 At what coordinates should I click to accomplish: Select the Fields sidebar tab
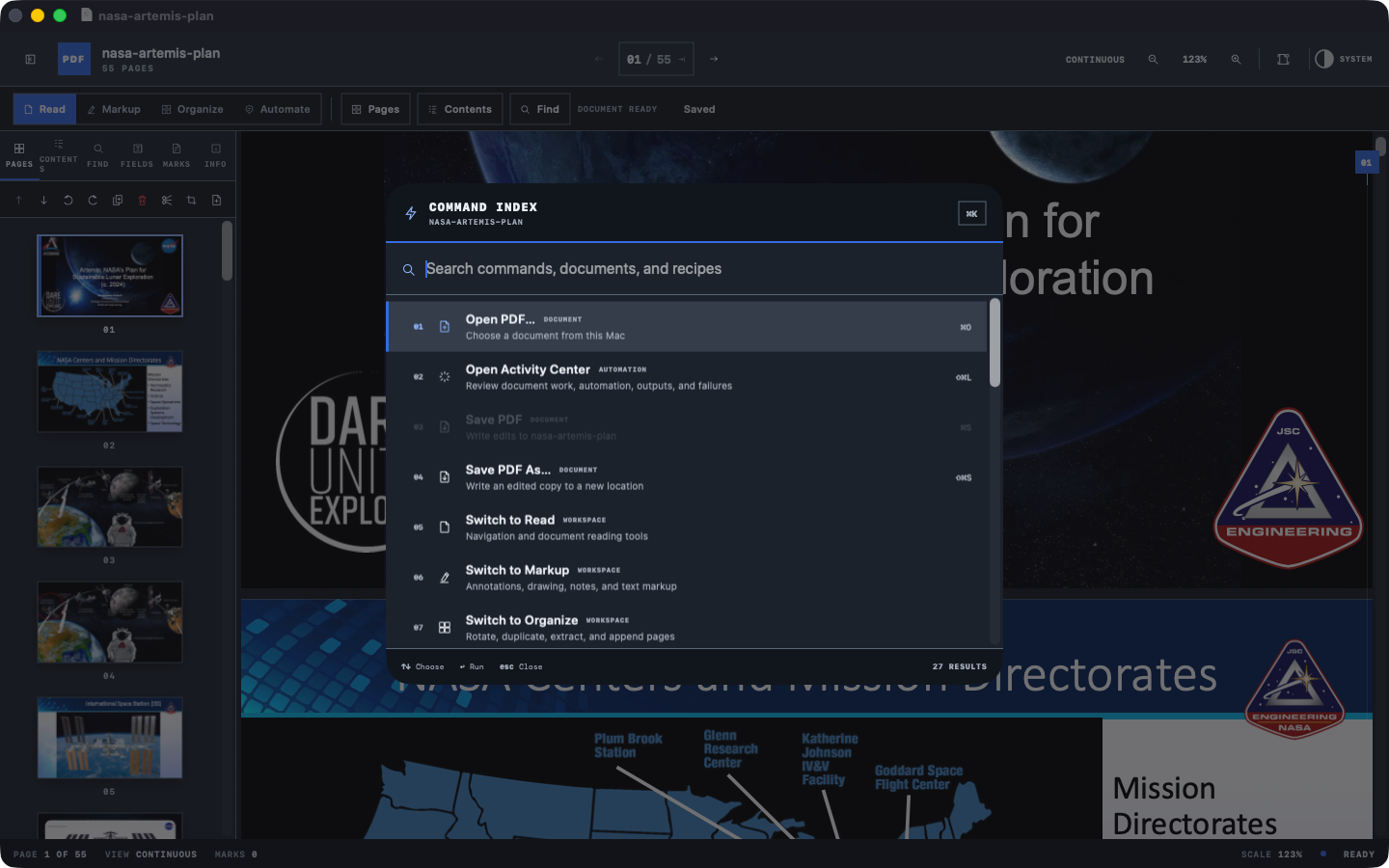click(137, 154)
